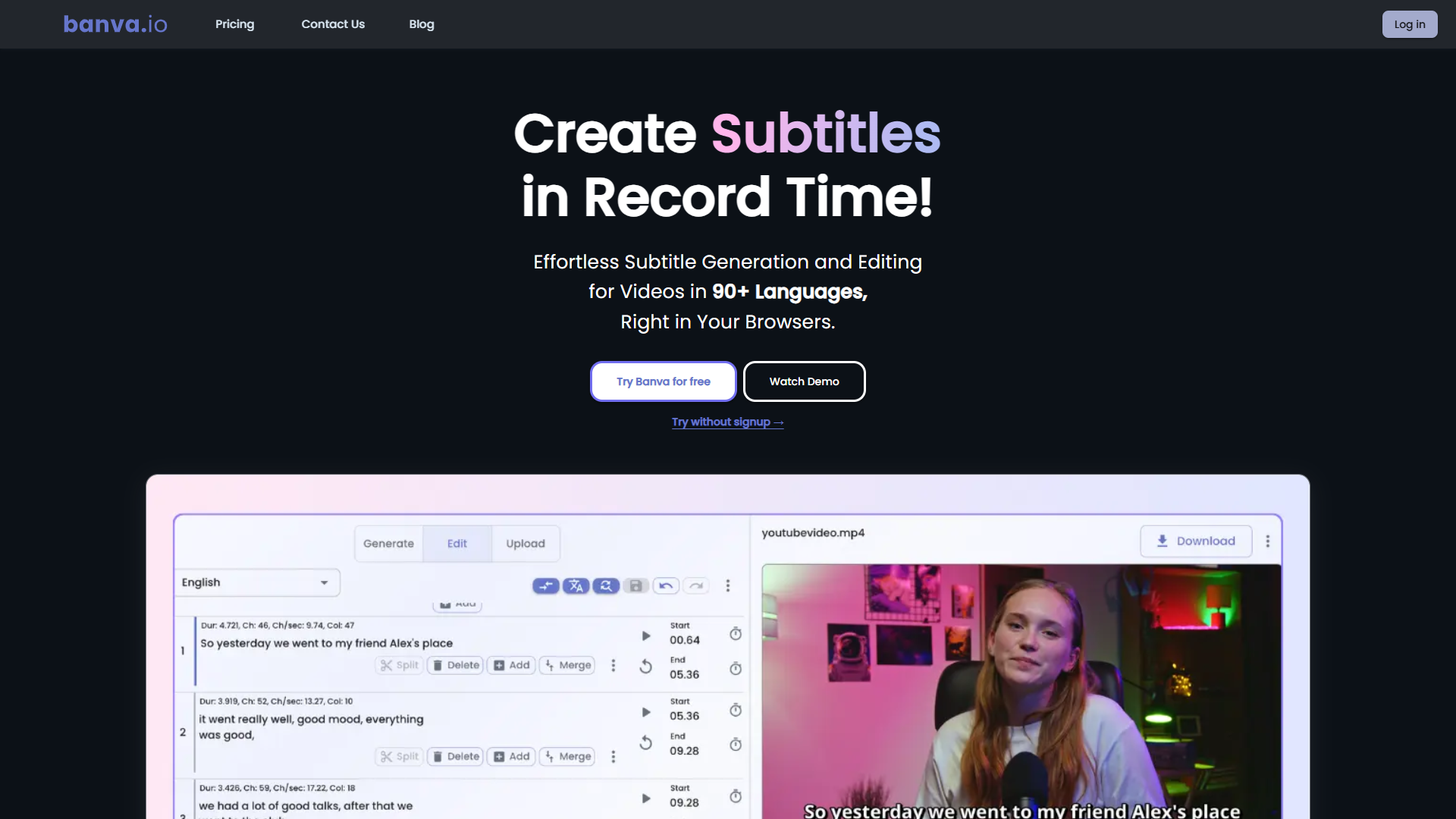Open the subtitle toolbar three-dot menu
The image size is (1456, 819).
tap(728, 585)
